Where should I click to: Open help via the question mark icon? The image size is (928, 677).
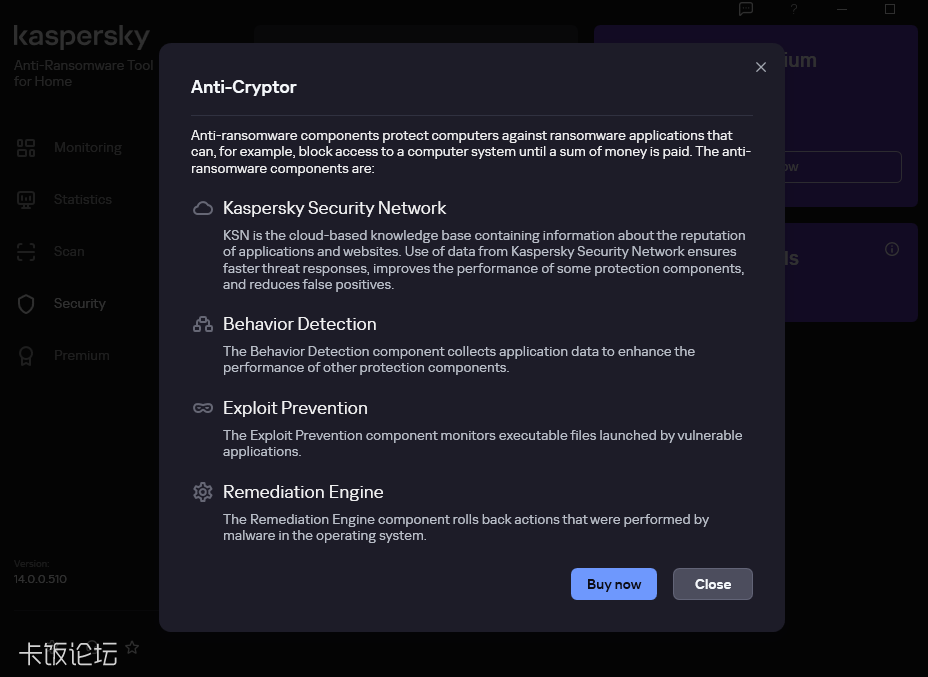click(x=794, y=9)
